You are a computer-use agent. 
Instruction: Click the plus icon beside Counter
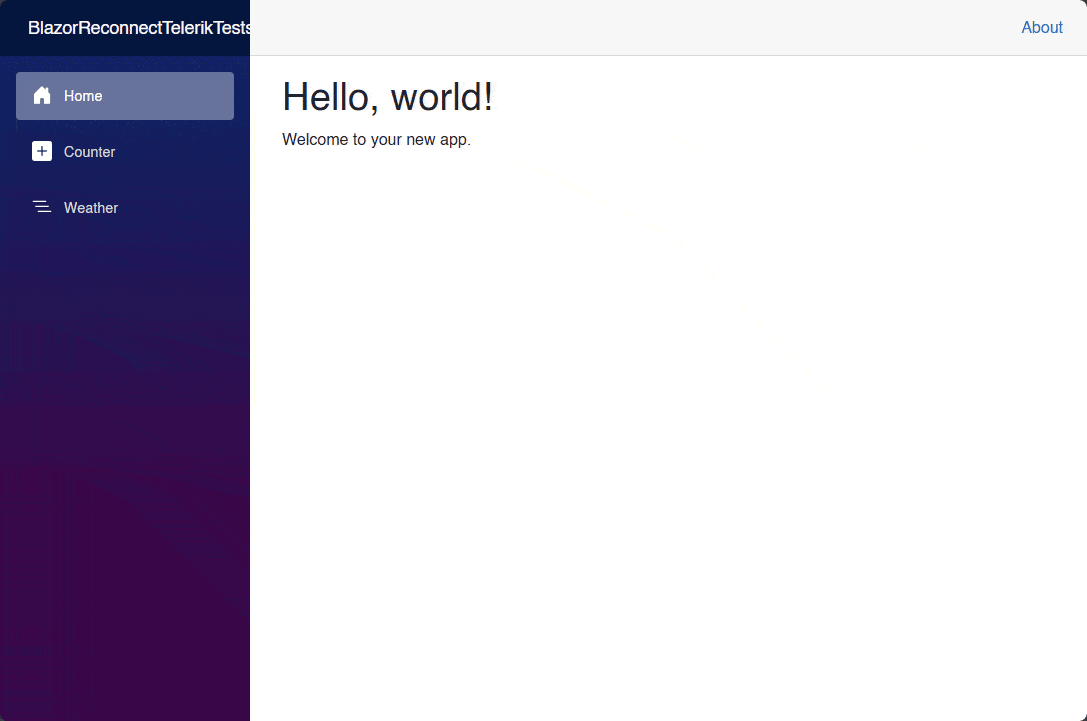point(42,151)
